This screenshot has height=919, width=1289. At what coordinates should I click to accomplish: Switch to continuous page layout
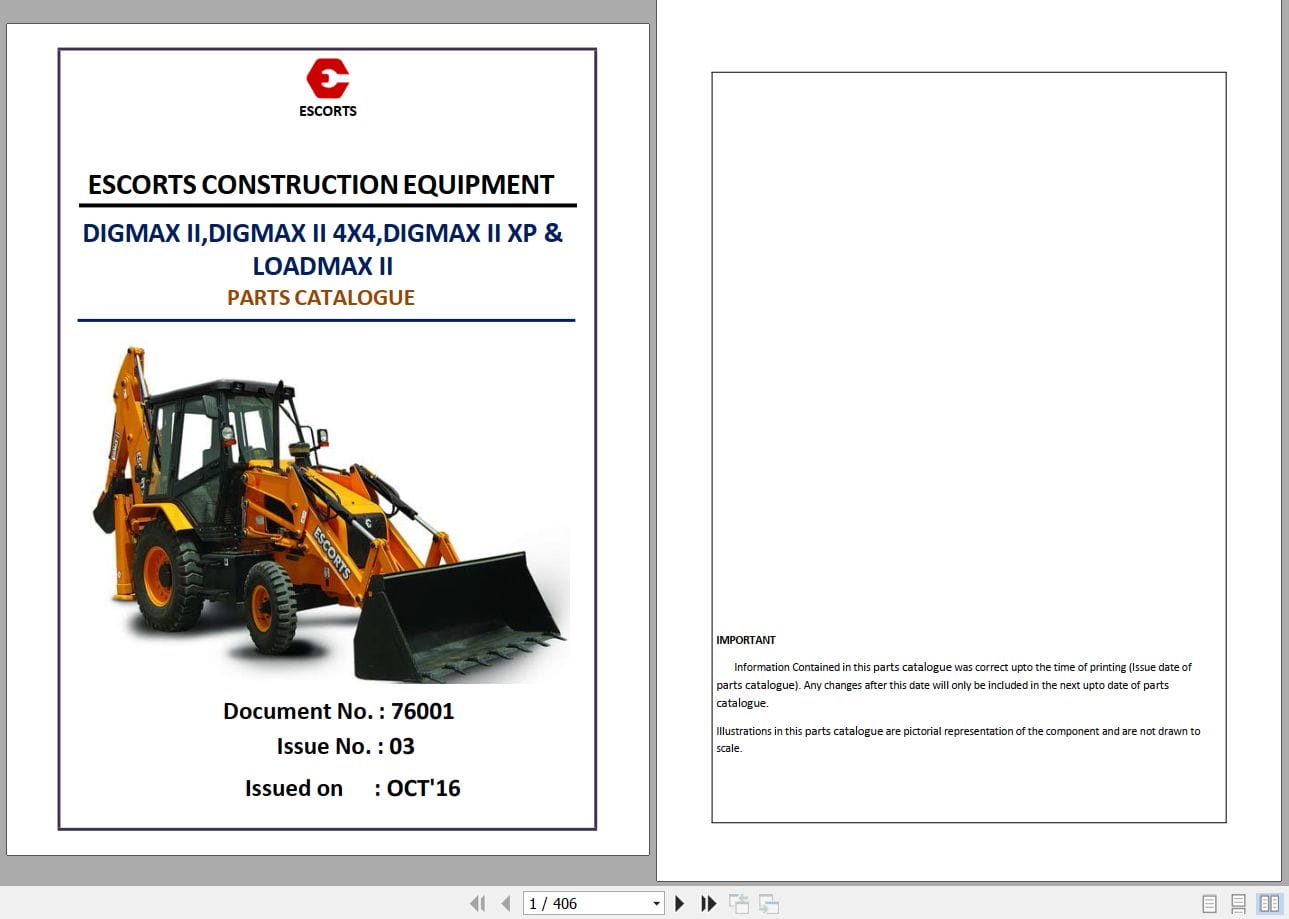click(x=1238, y=903)
